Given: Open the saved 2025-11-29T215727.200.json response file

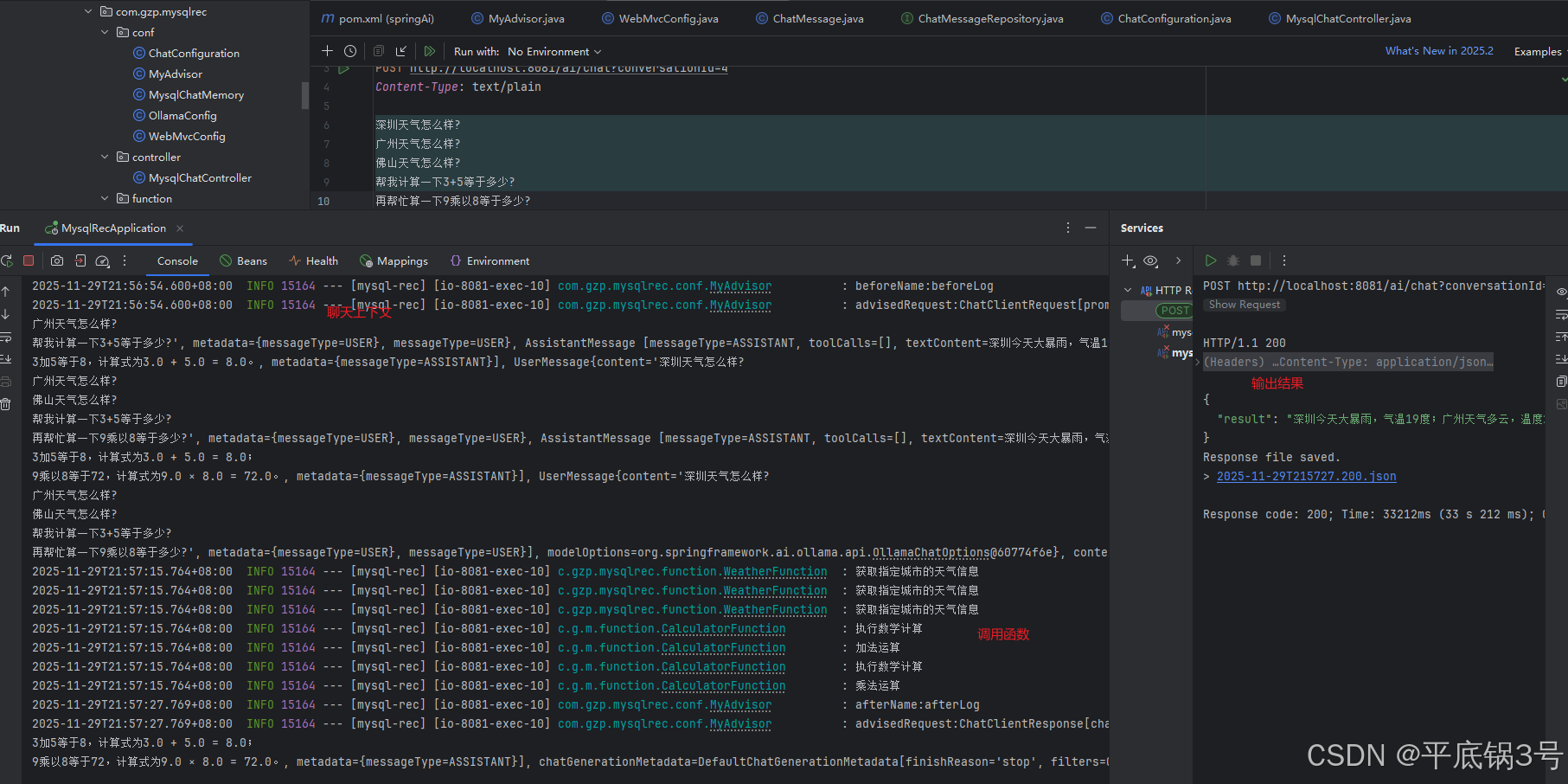Looking at the screenshot, I should coord(1306,476).
